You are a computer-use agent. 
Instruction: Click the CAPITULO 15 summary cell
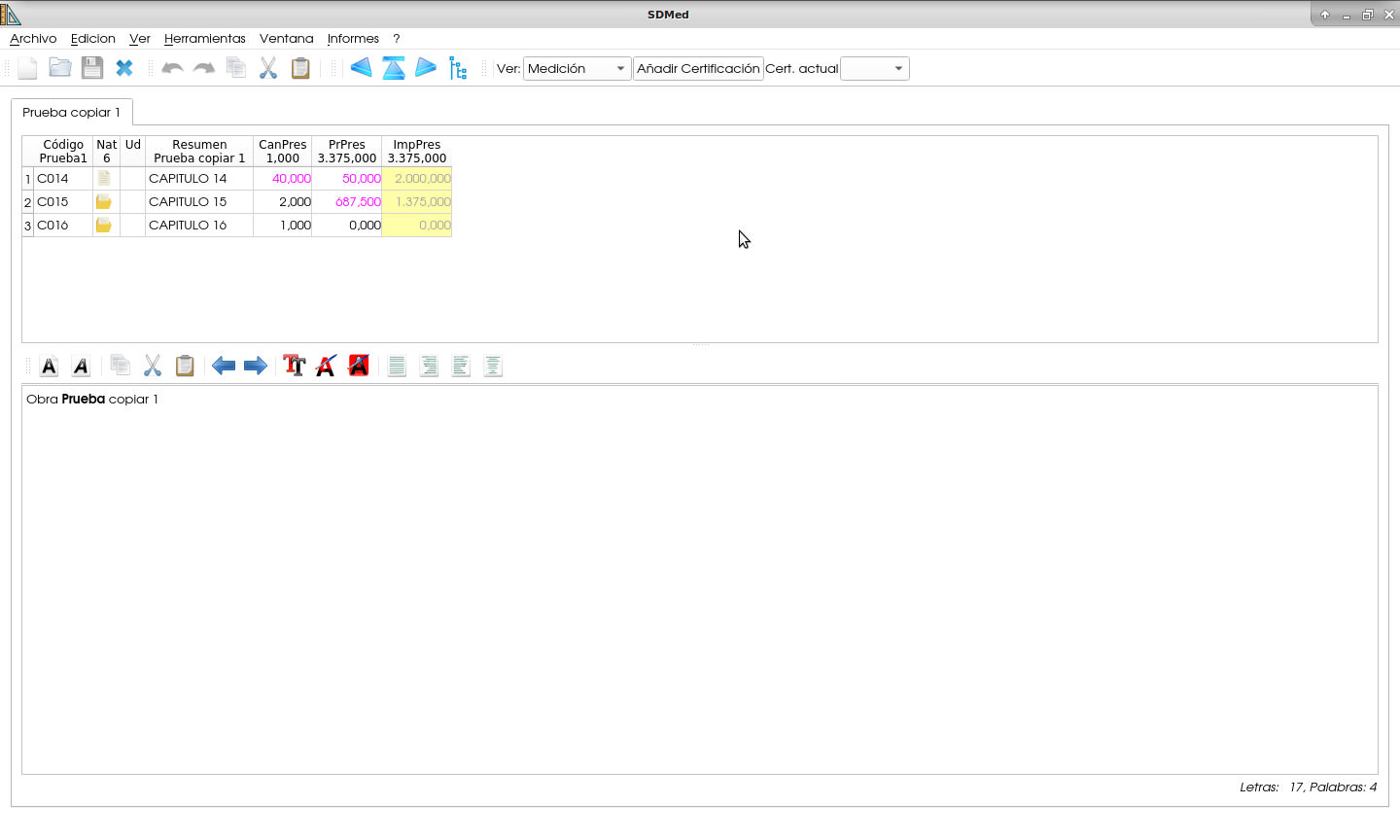pos(199,201)
